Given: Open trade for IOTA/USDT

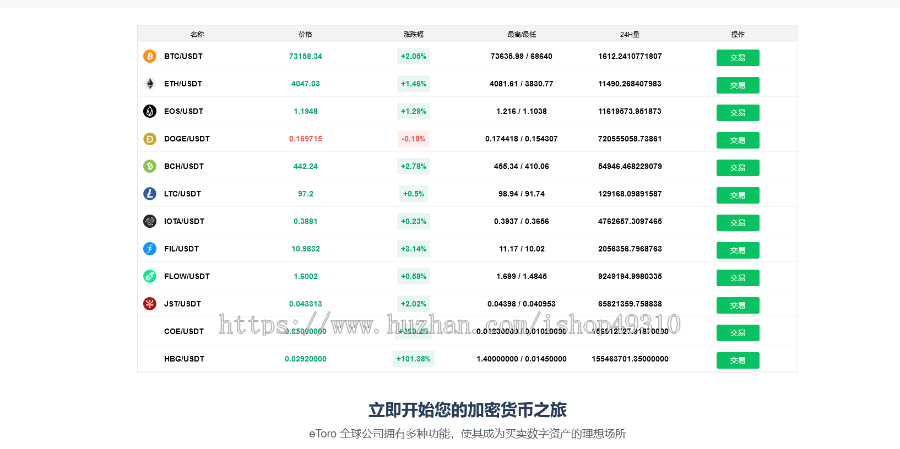Looking at the screenshot, I should coord(738,223).
